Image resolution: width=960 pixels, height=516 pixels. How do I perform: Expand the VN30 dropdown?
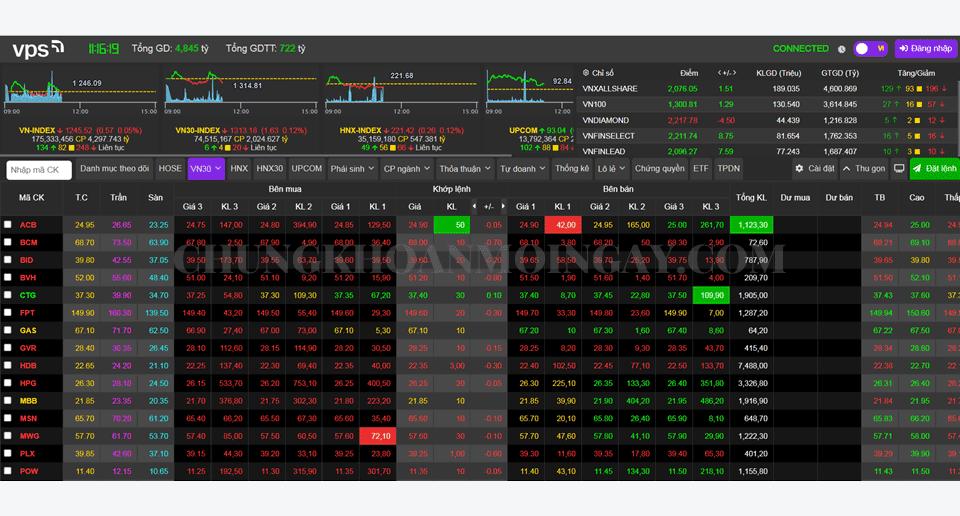click(x=206, y=169)
